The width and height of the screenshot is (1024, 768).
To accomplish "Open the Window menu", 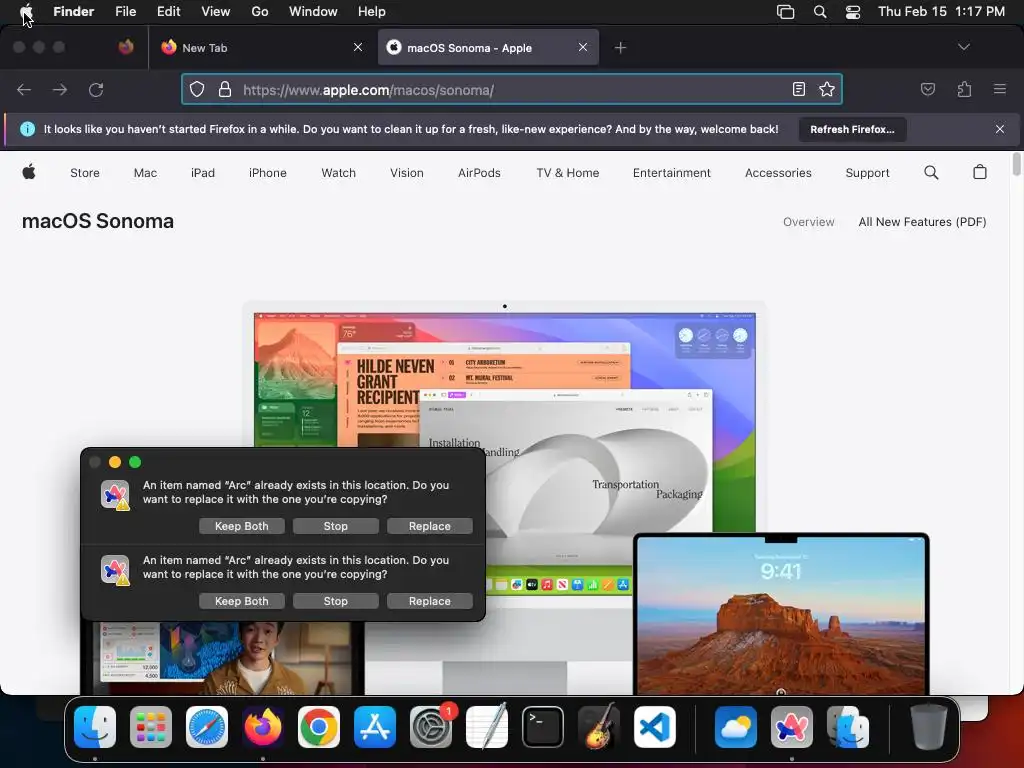I will (313, 11).
